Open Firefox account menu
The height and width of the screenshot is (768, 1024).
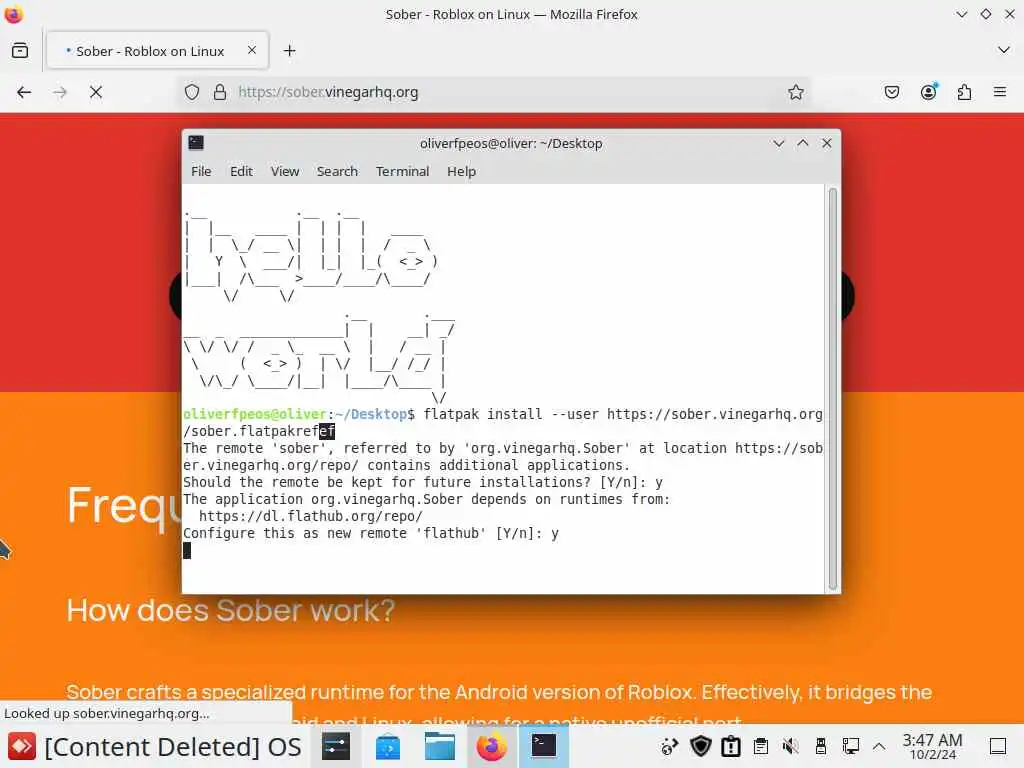(x=929, y=92)
